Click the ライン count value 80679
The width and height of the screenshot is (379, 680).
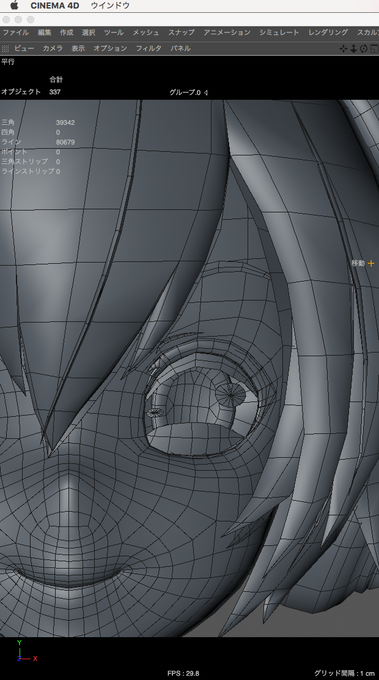coord(65,142)
